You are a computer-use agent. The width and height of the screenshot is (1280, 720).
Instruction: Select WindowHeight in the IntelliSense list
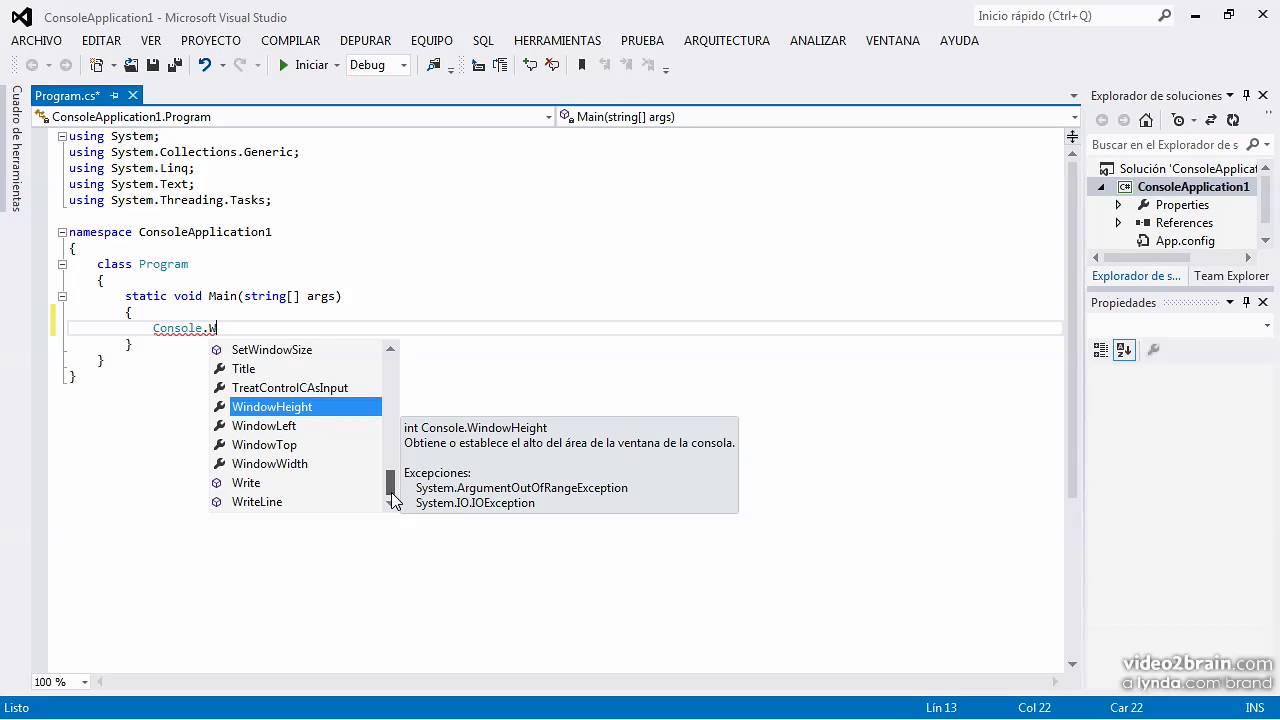pos(296,407)
